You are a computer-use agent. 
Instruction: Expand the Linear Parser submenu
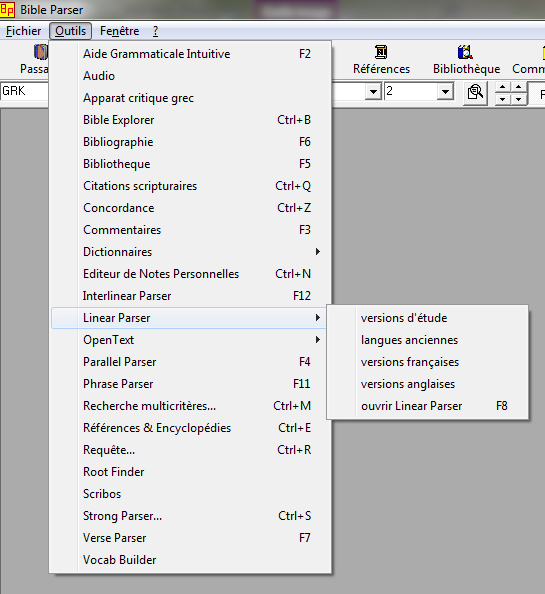(189, 318)
